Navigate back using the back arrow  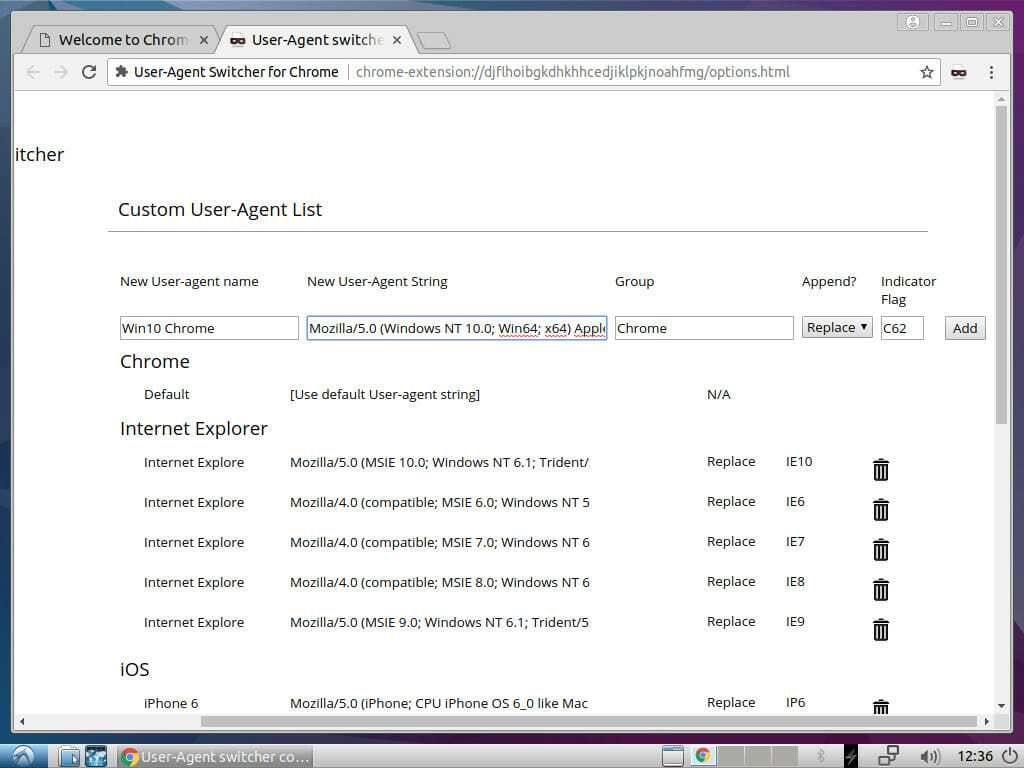pyautogui.click(x=33, y=71)
